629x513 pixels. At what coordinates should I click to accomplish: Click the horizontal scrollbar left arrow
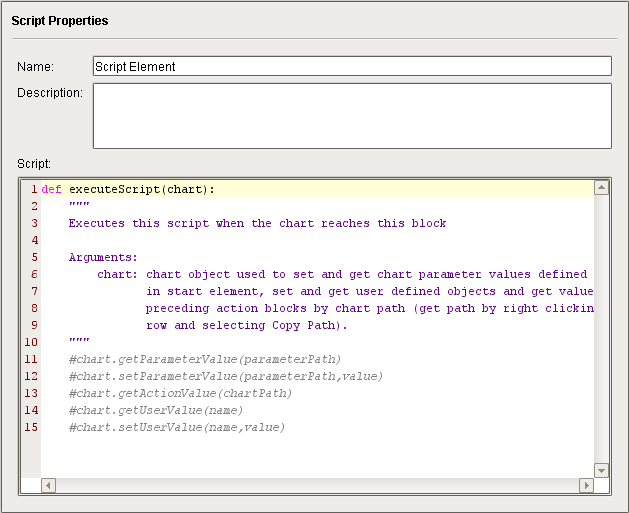(x=48, y=485)
